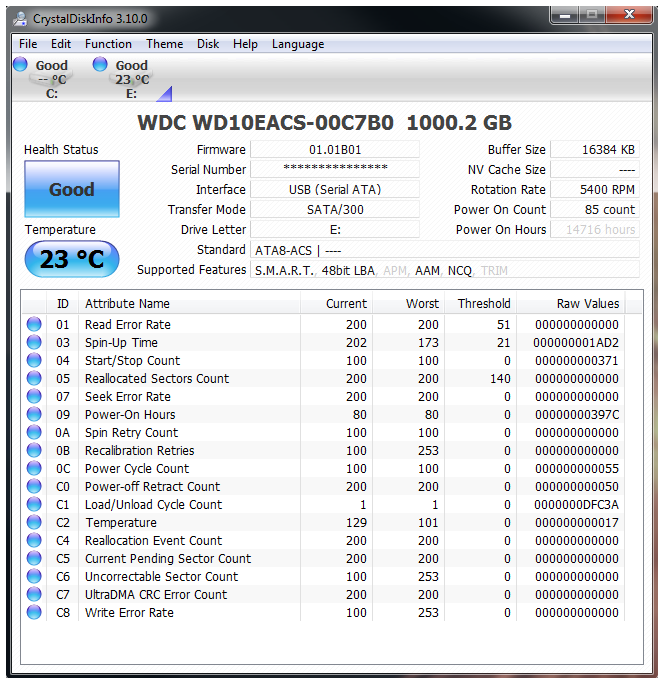Click the Write Error Rate status orb

tap(34, 613)
